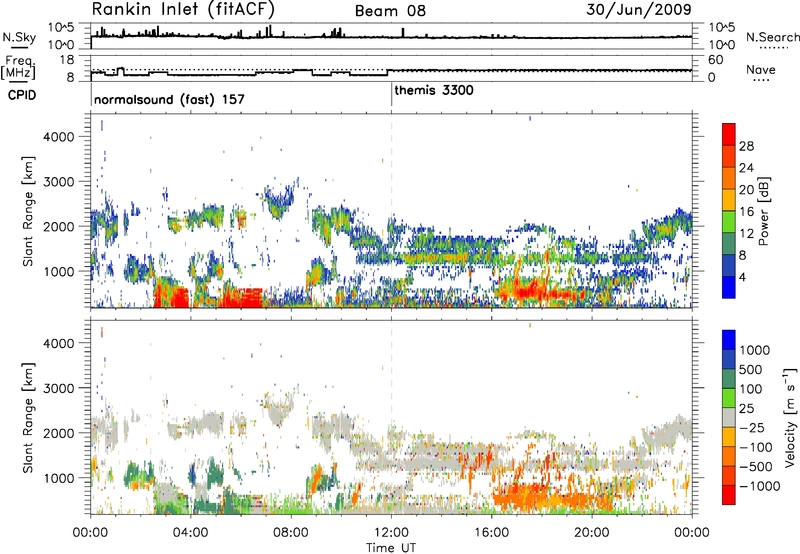Click the date "30/Jun/2009"
Viewport: 800px width, 554px height.
coord(638,10)
